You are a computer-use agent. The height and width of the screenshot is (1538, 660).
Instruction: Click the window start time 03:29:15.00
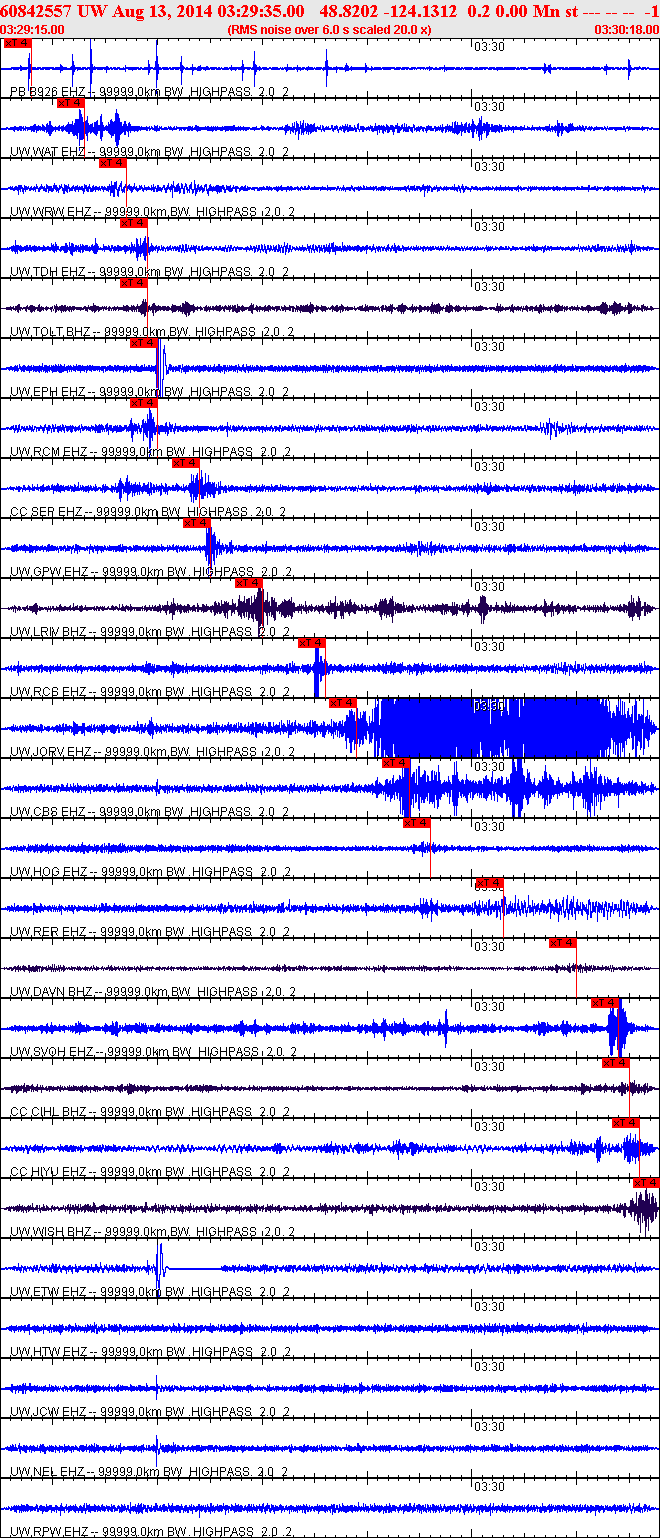pos(33,30)
